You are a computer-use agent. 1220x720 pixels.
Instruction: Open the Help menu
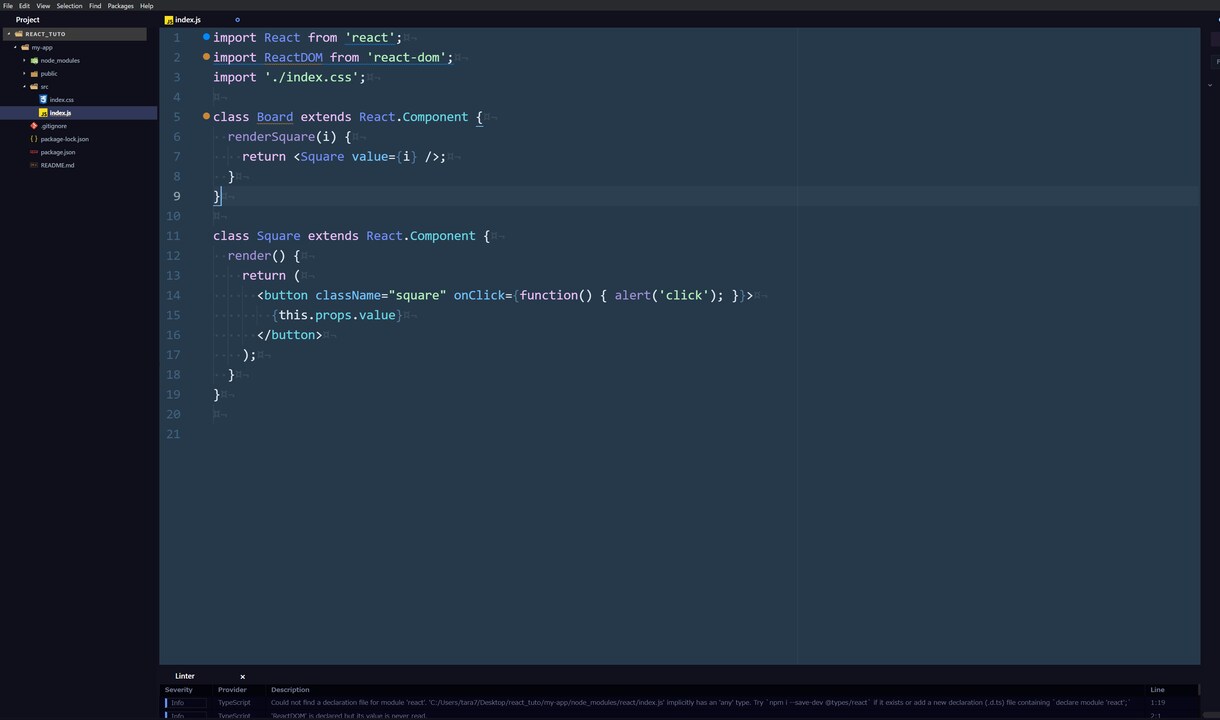coord(147,6)
